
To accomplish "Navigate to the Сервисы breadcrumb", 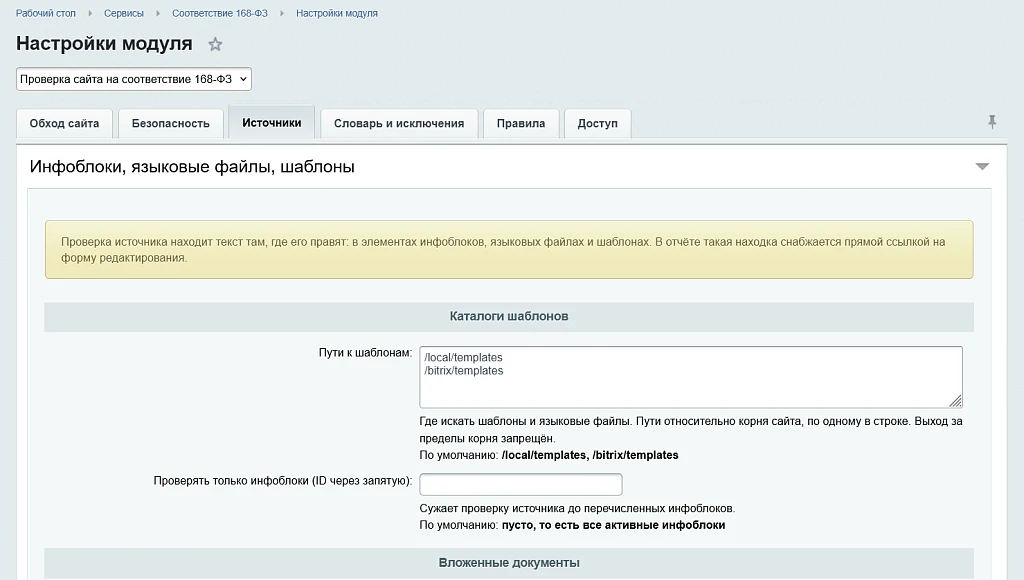I will [x=123, y=13].
